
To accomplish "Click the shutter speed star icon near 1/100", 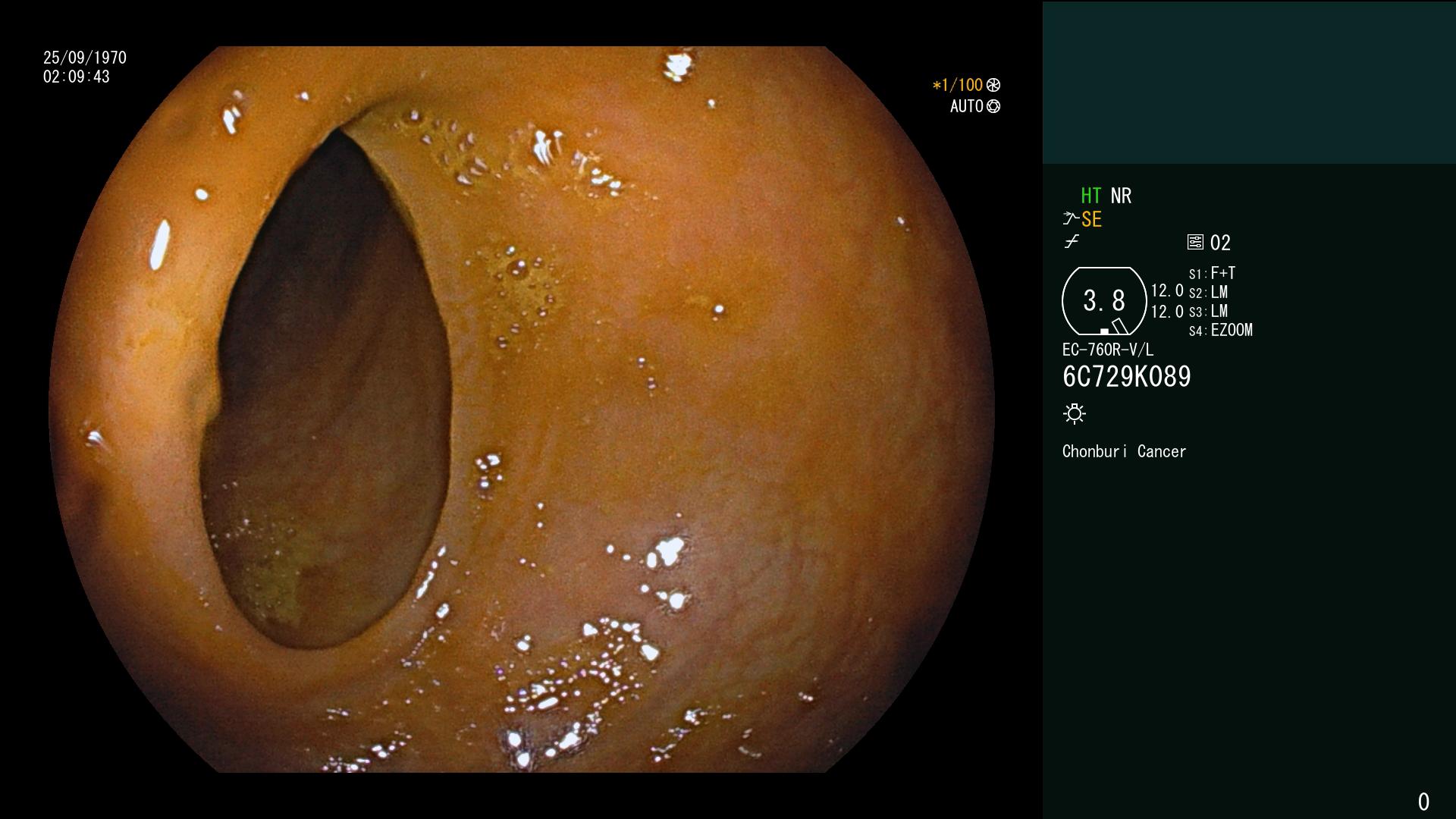I will pyautogui.click(x=993, y=85).
